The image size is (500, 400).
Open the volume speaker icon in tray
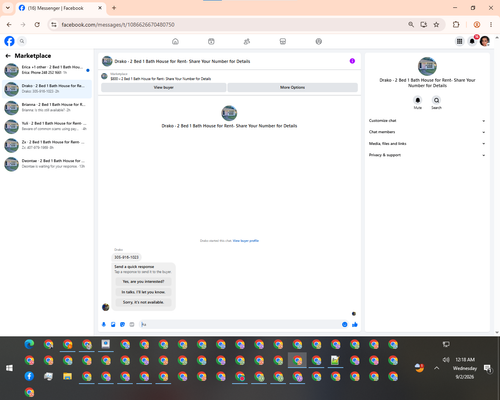click(x=446, y=360)
